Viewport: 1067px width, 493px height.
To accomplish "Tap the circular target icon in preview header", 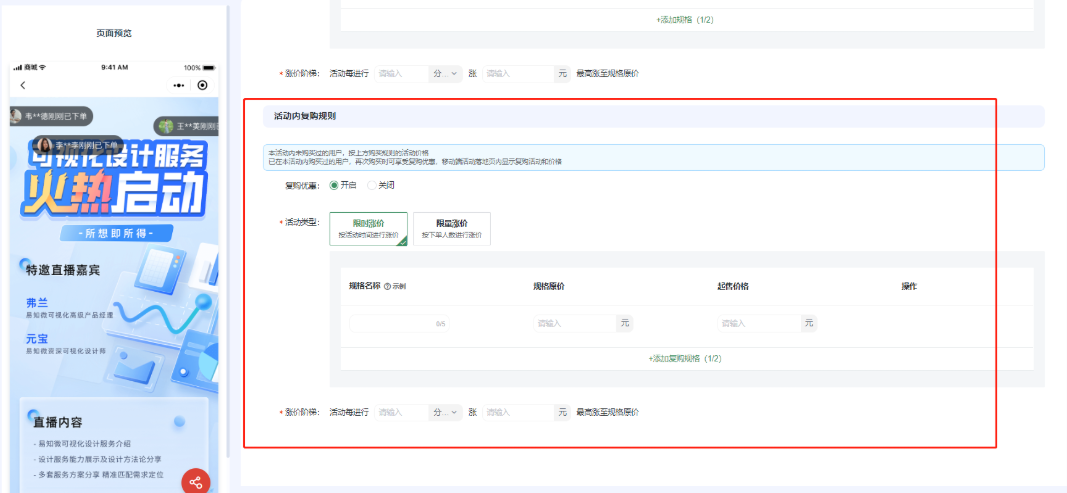I will (x=203, y=86).
